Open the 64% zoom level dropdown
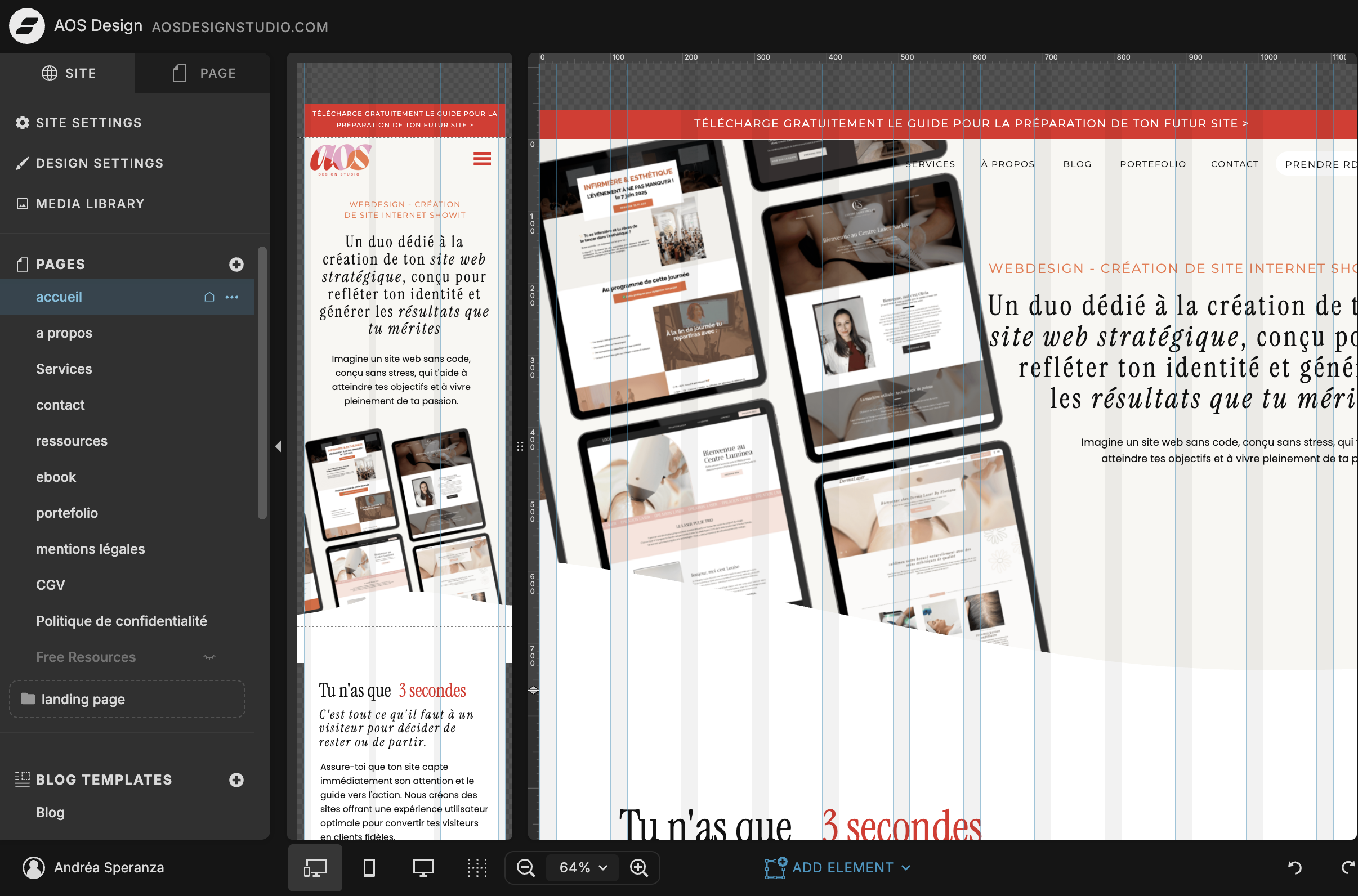Image resolution: width=1358 pixels, height=896 pixels. [x=582, y=867]
